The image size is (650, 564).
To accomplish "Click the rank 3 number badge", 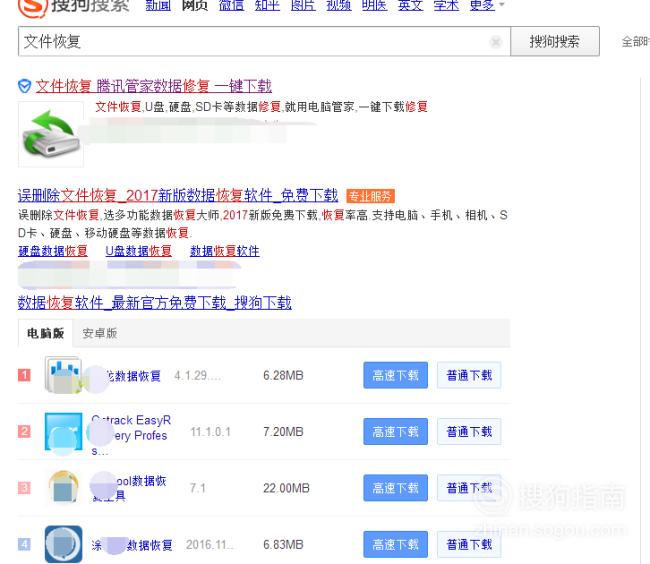I will (x=24, y=488).
